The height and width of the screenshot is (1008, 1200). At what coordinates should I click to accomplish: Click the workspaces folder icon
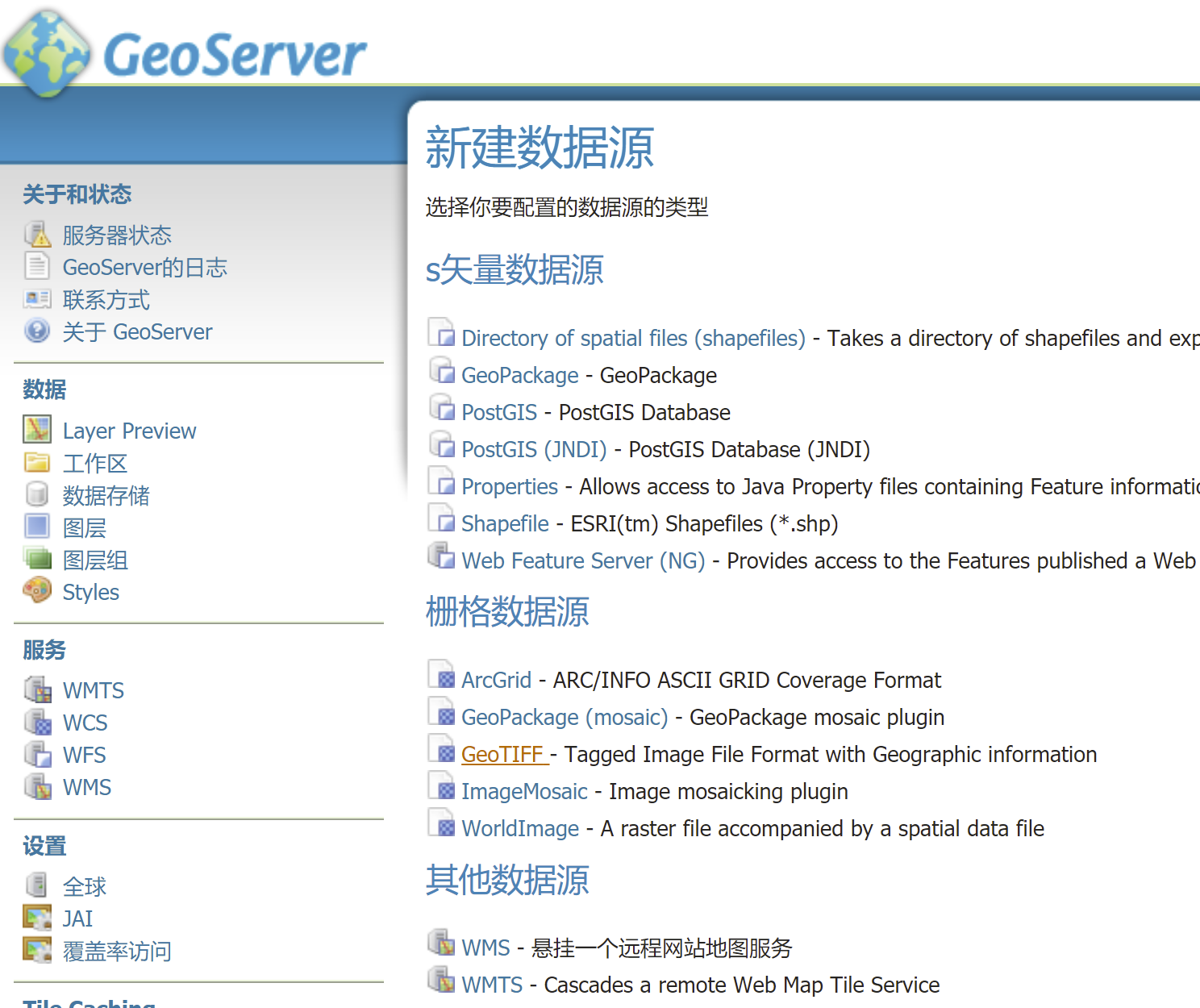point(37,462)
